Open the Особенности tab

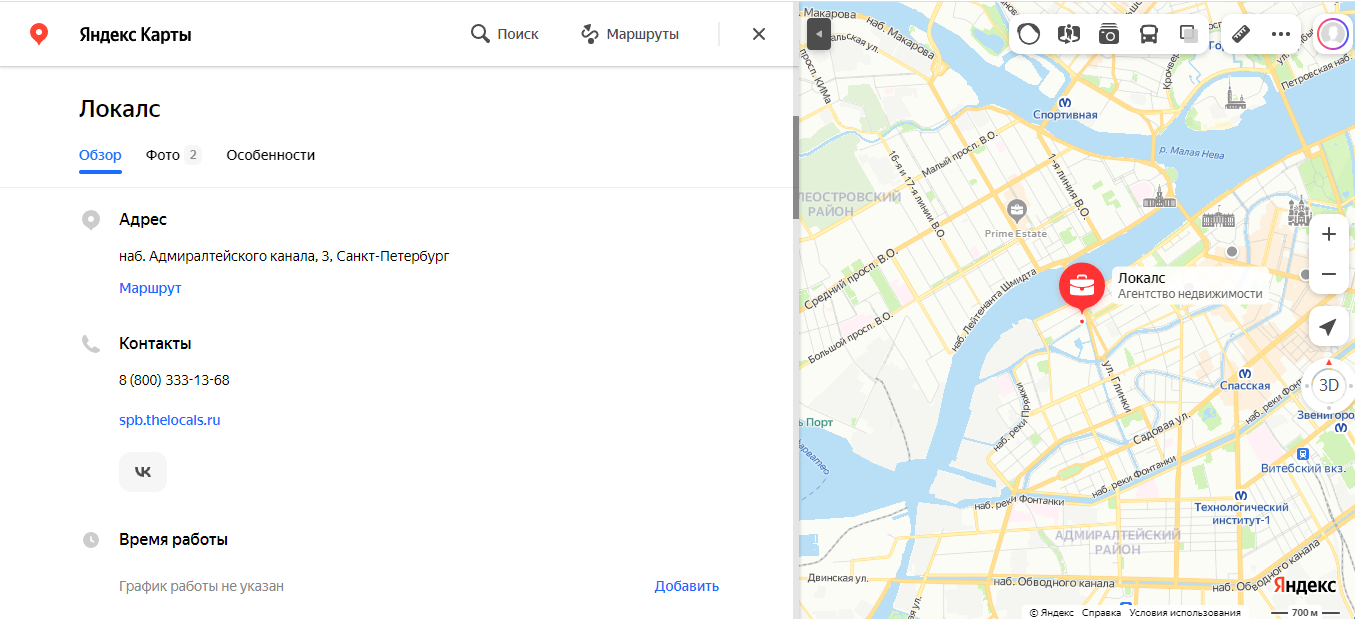(x=271, y=155)
